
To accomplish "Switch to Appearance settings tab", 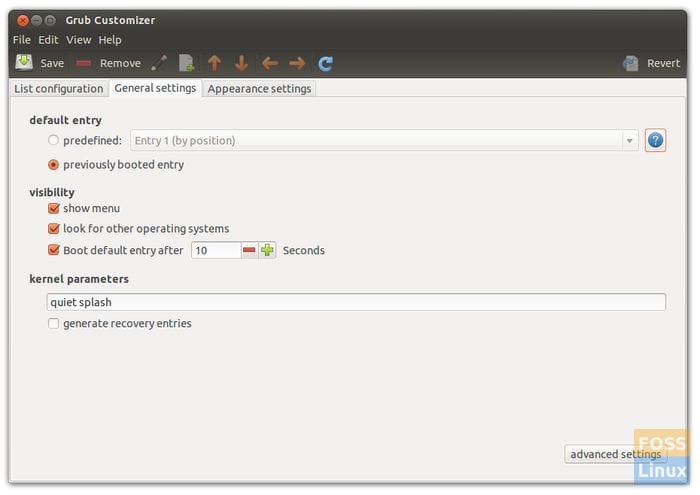I will pos(259,89).
